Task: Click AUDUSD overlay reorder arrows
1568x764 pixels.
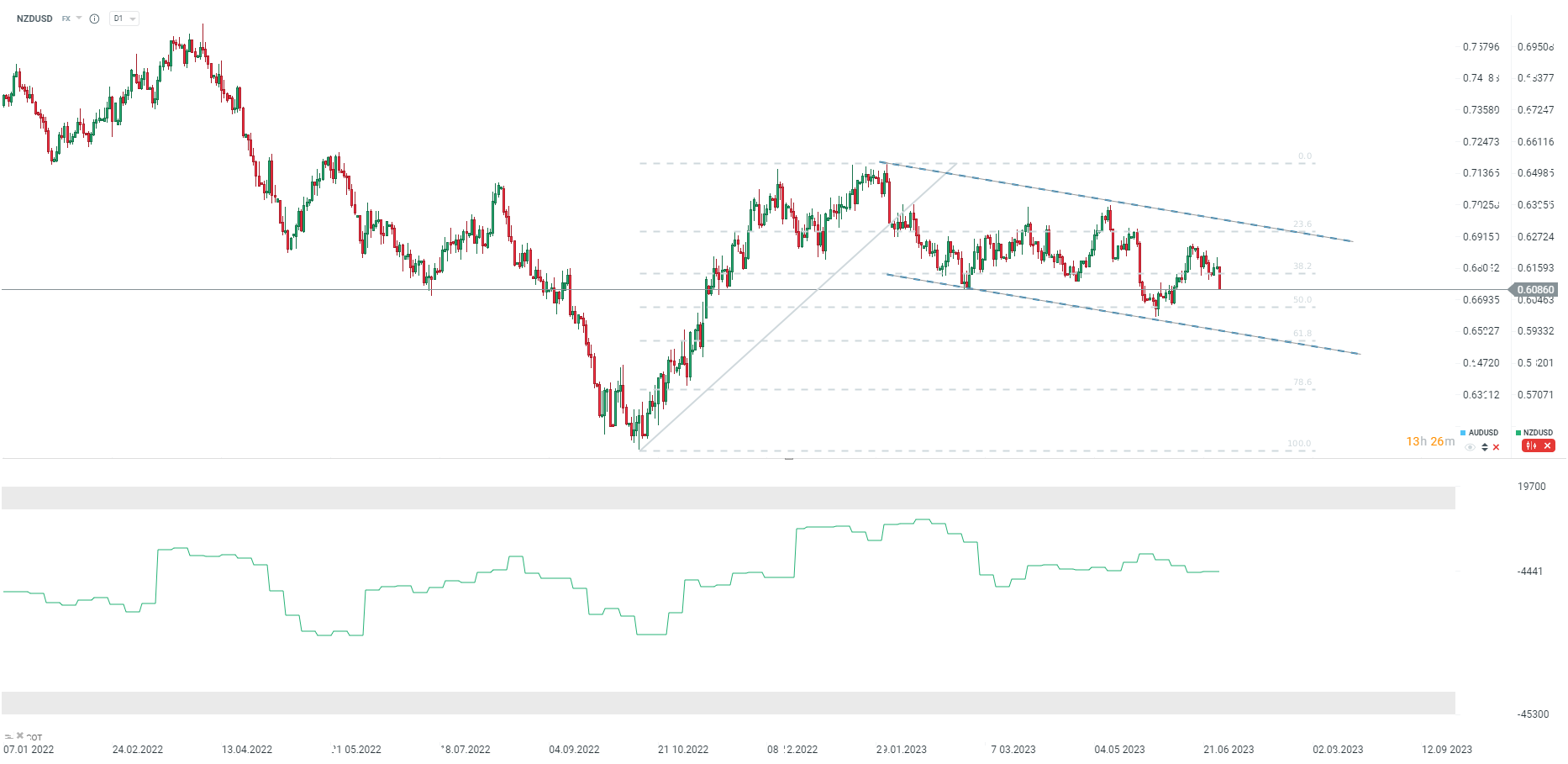Action: 1485,447
